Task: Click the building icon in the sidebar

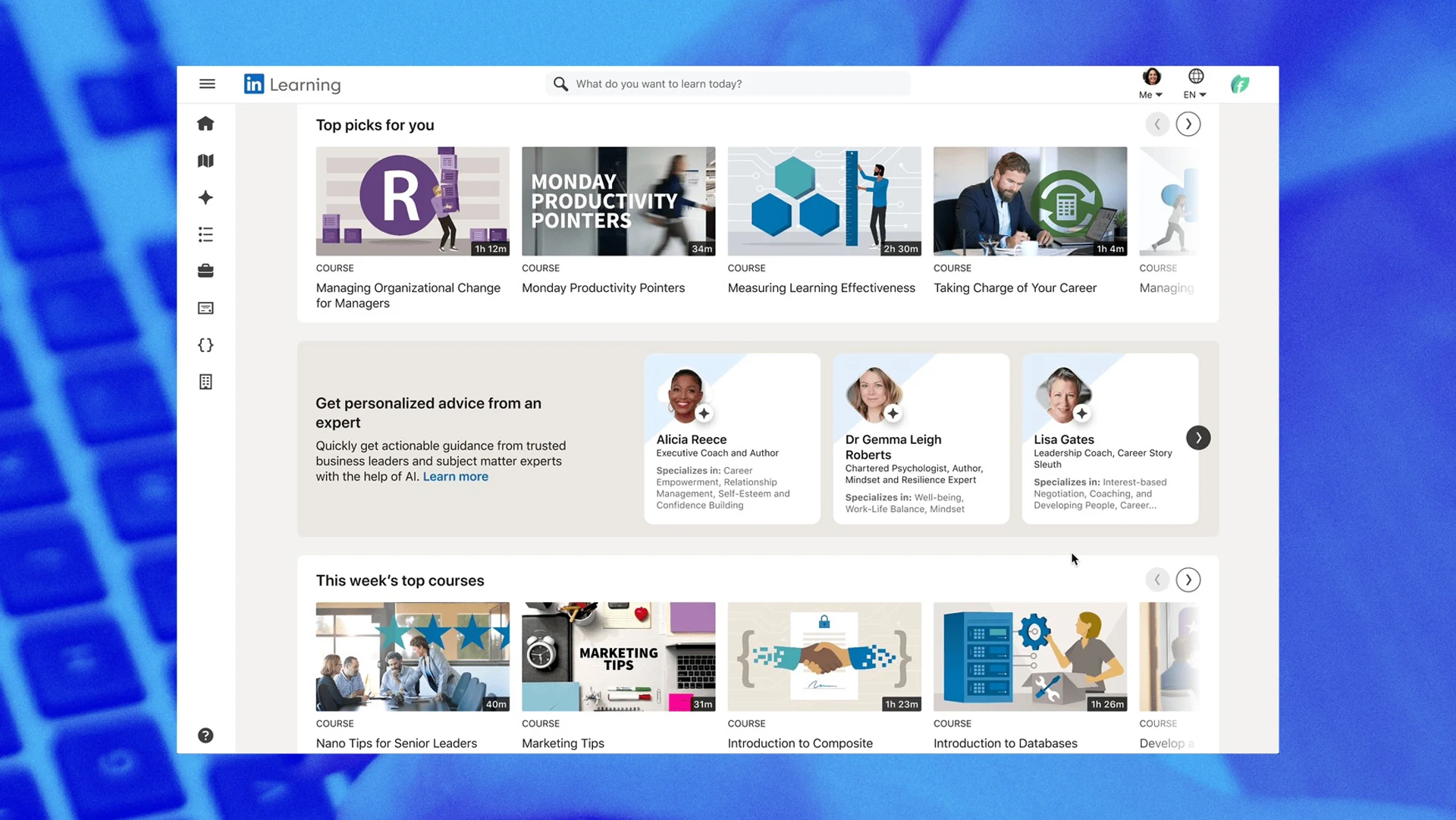Action: [206, 382]
